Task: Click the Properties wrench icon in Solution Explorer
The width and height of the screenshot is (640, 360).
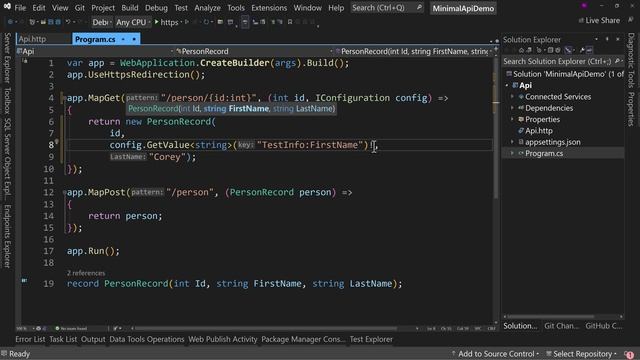Action: click(x=581, y=50)
